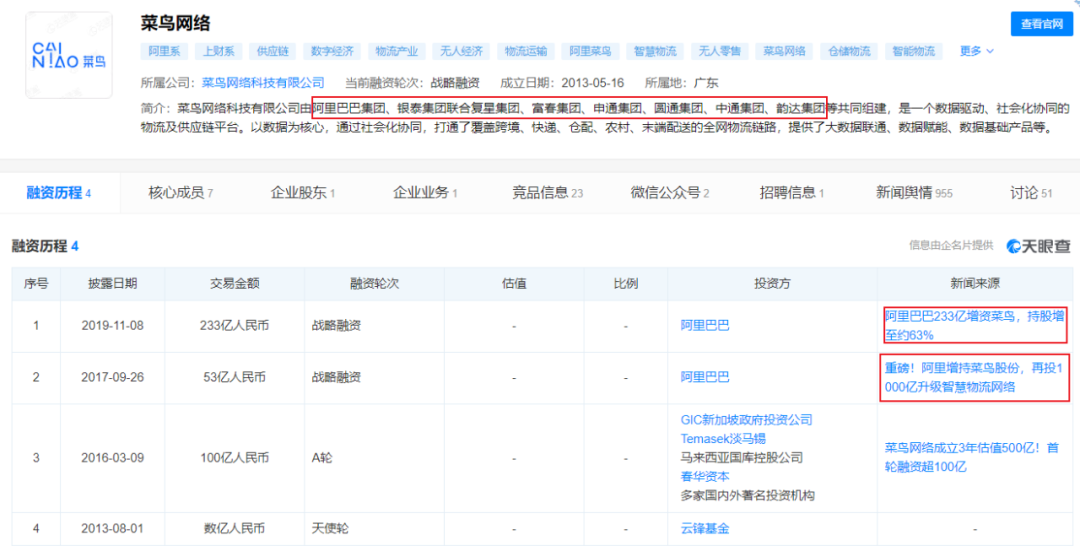Expand the 更多 tags dropdown
Image resolution: width=1080 pixels, height=546 pixels.
pyautogui.click(x=976, y=51)
